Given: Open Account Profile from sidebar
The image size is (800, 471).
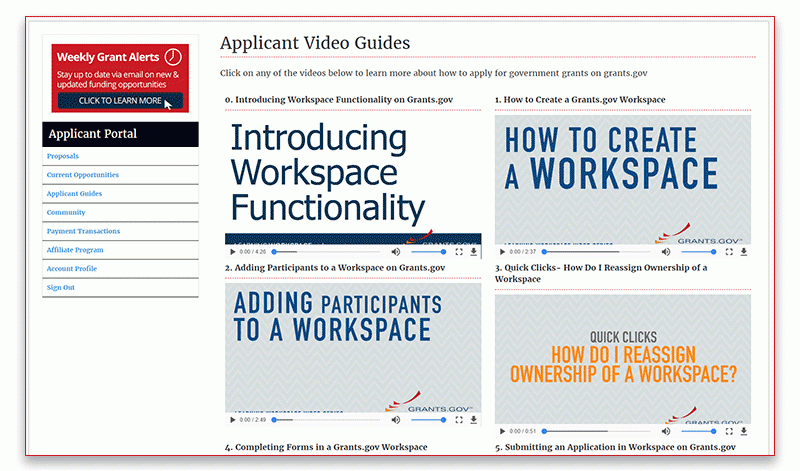Looking at the screenshot, I should pos(71,269).
